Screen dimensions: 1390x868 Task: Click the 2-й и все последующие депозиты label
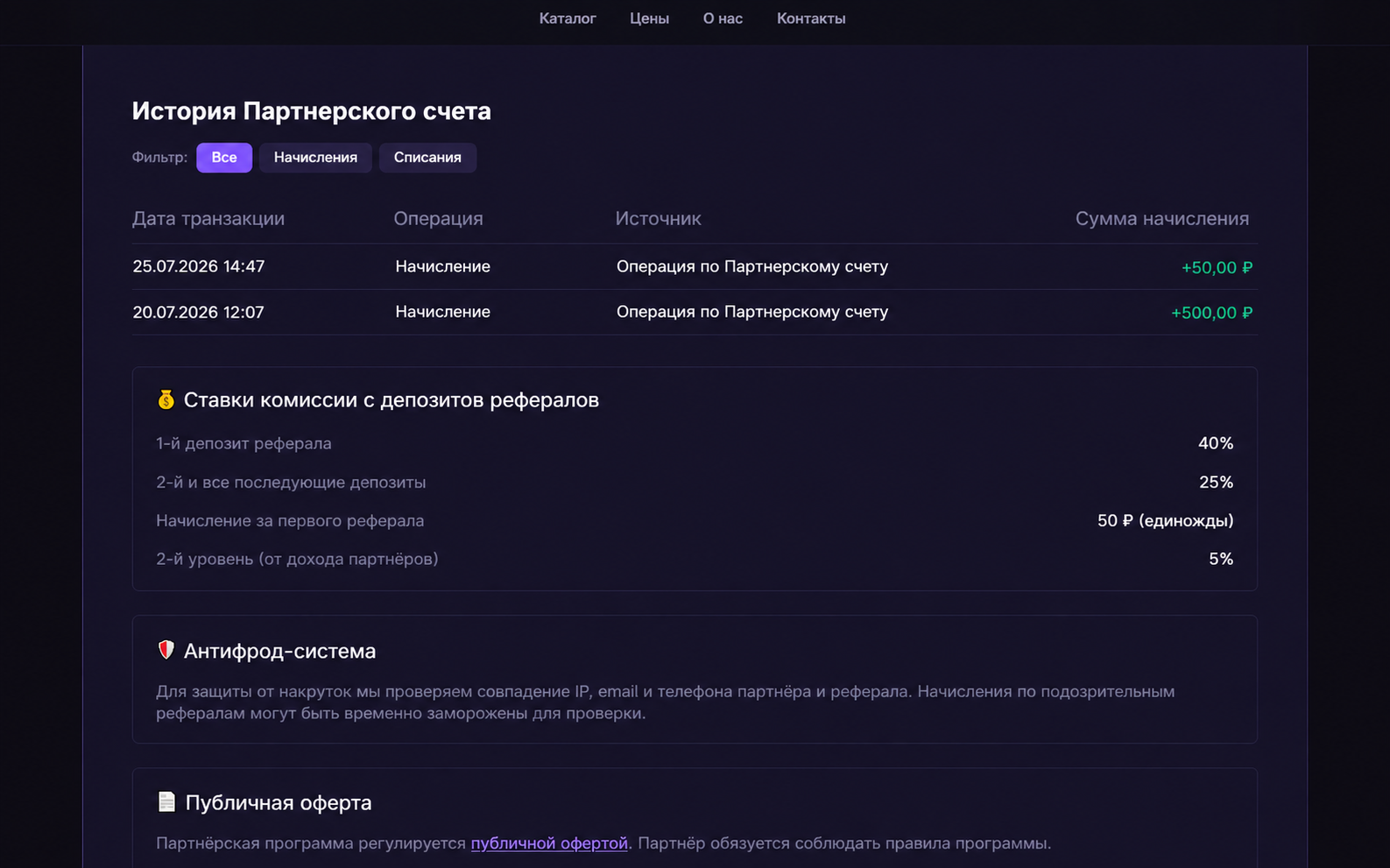pos(291,483)
